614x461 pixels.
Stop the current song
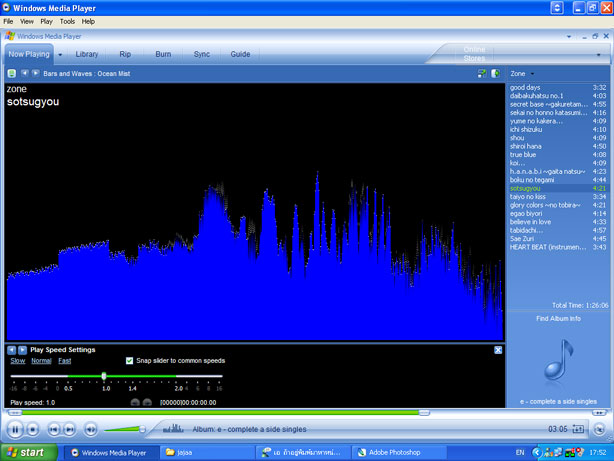33,430
